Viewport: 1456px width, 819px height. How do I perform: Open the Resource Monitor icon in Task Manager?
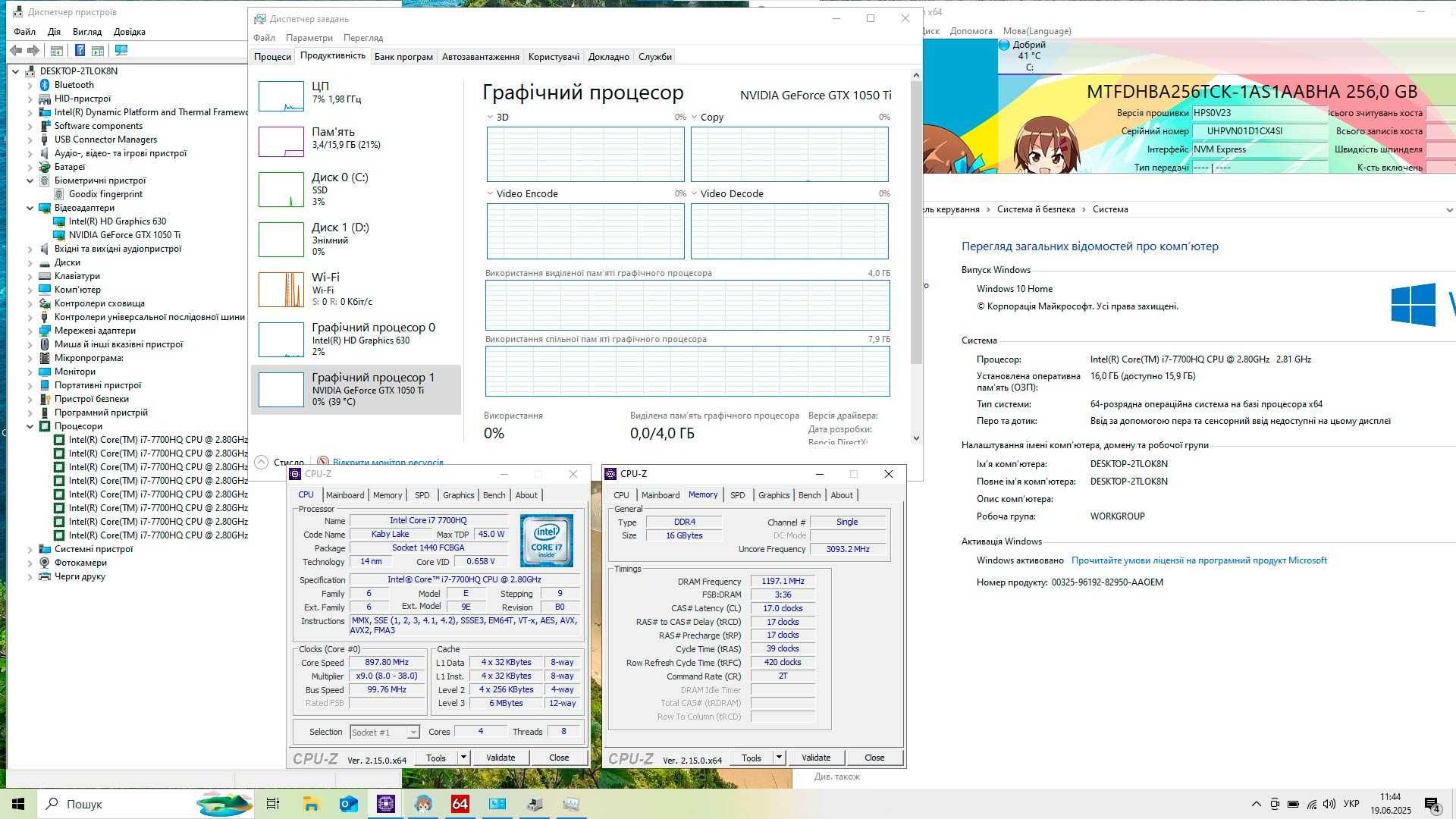pos(323,462)
